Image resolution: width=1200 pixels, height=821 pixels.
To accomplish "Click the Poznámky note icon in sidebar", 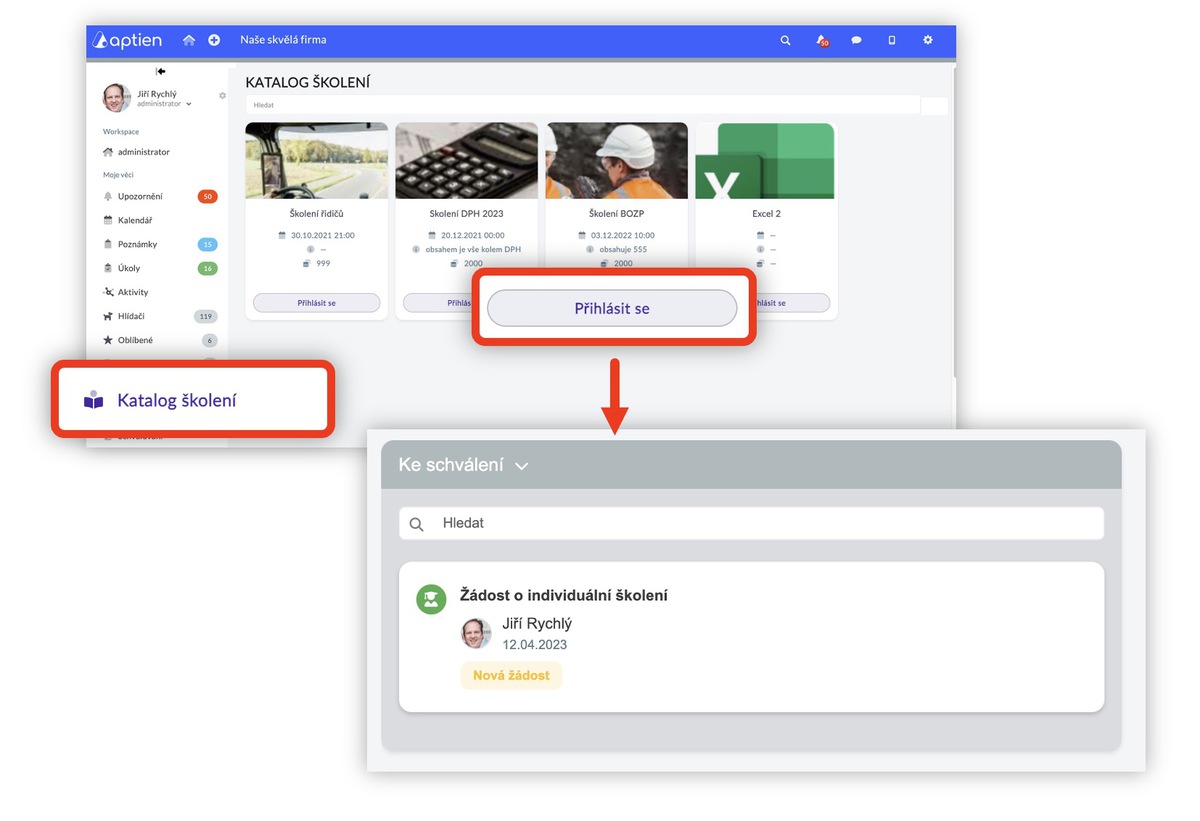I will (x=108, y=244).
